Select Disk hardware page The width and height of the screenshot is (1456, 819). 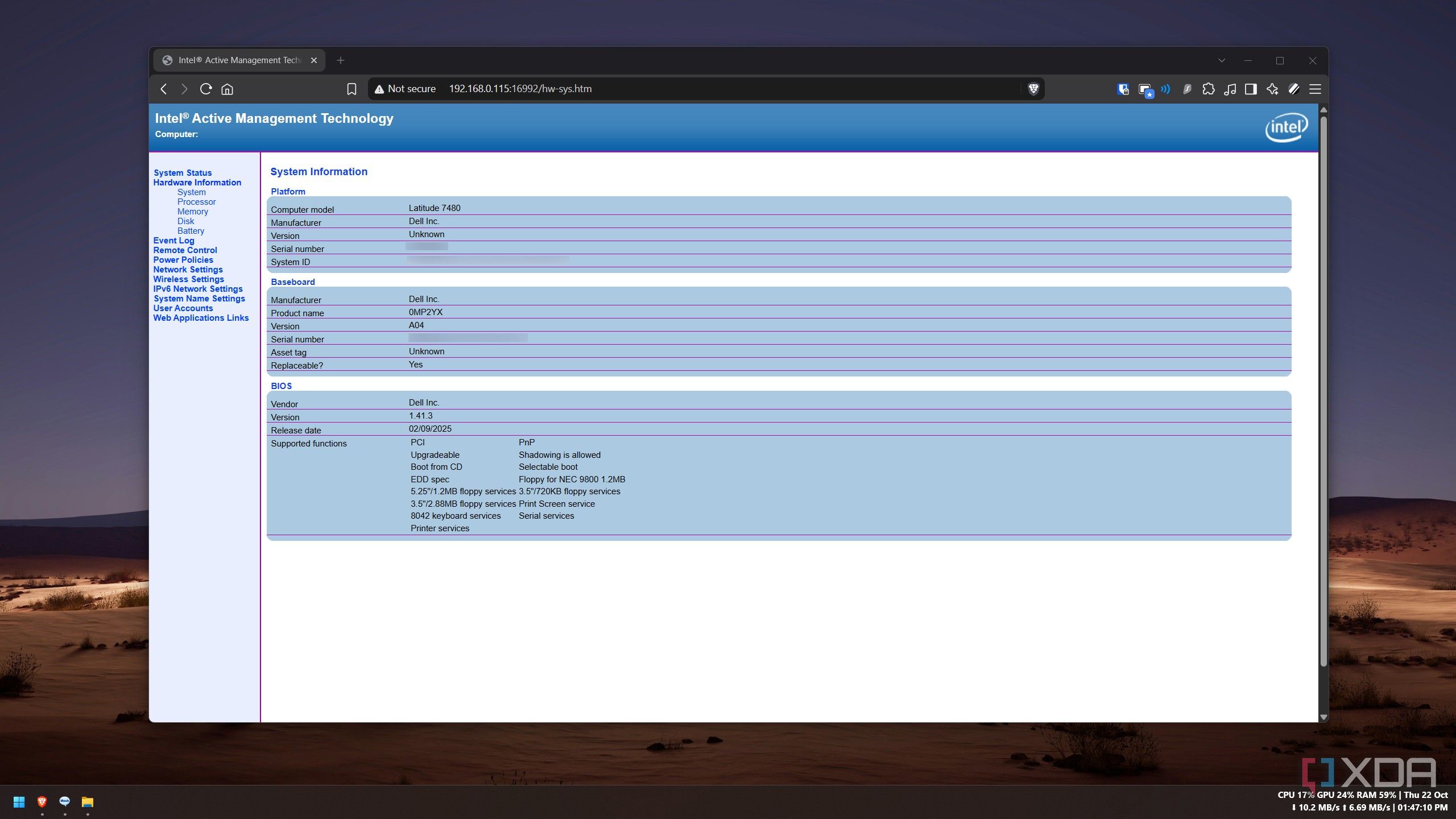point(185,221)
